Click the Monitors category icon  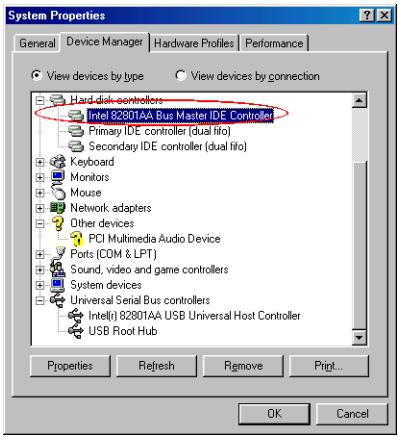tap(58, 177)
